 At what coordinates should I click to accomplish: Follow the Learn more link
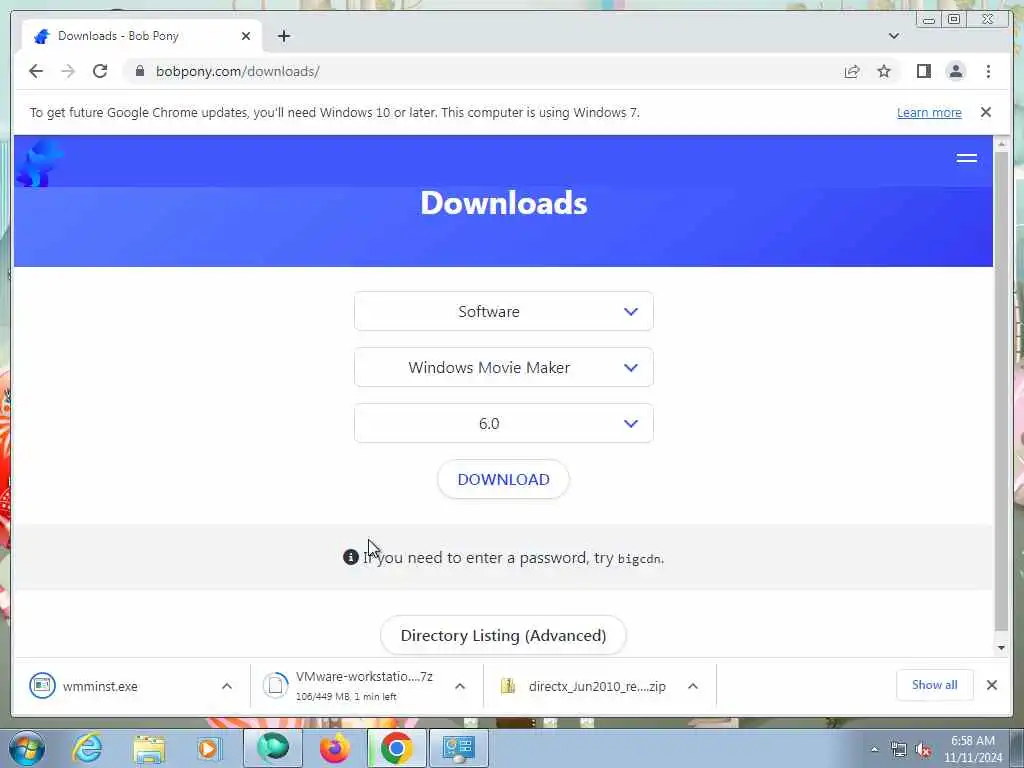pos(929,112)
